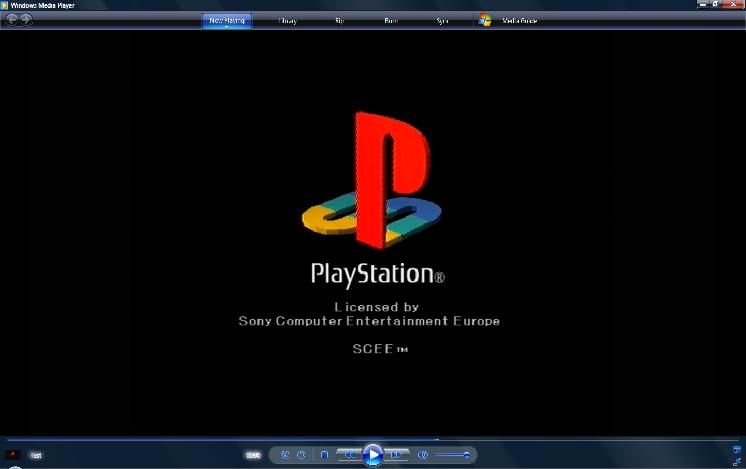
Task: Open the Burn tab
Action: pos(391,21)
